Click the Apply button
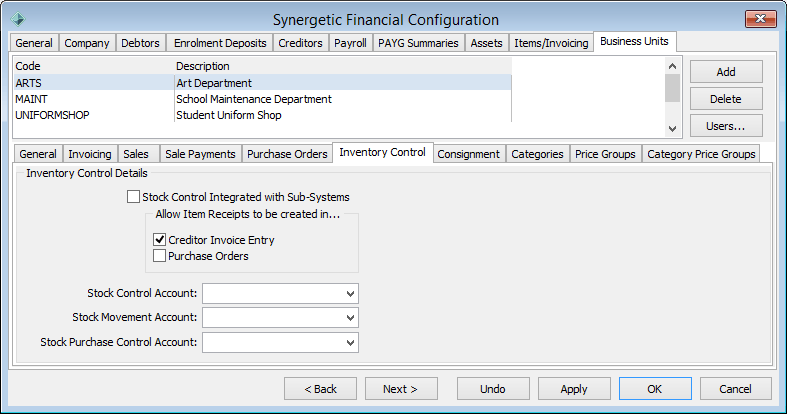 pos(574,389)
